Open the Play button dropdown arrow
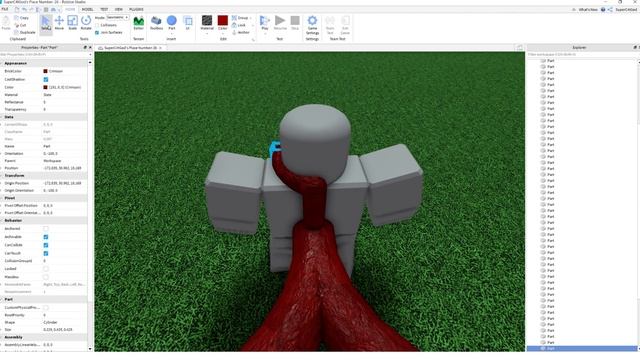 click(x=264, y=34)
